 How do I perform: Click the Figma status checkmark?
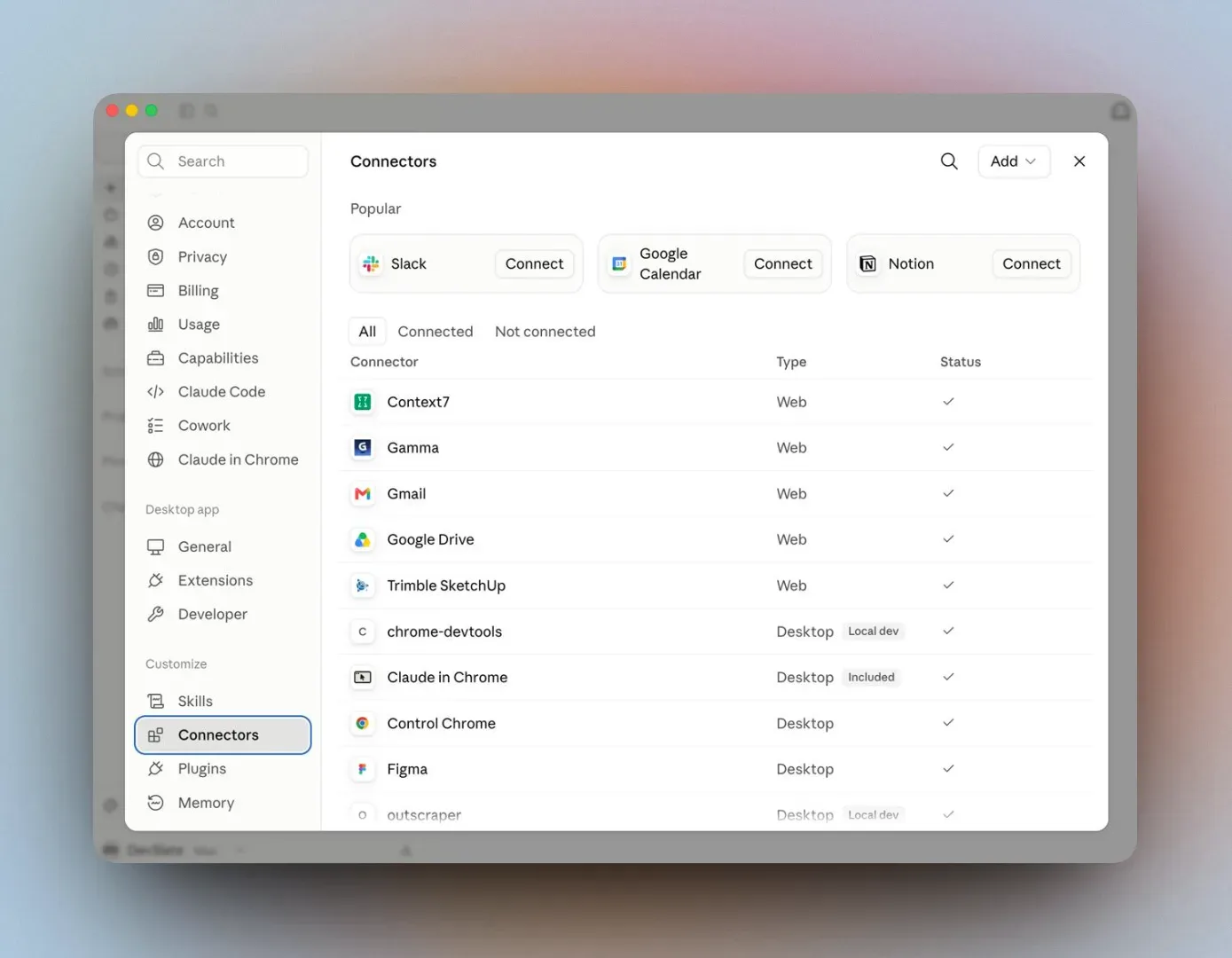pos(948,769)
